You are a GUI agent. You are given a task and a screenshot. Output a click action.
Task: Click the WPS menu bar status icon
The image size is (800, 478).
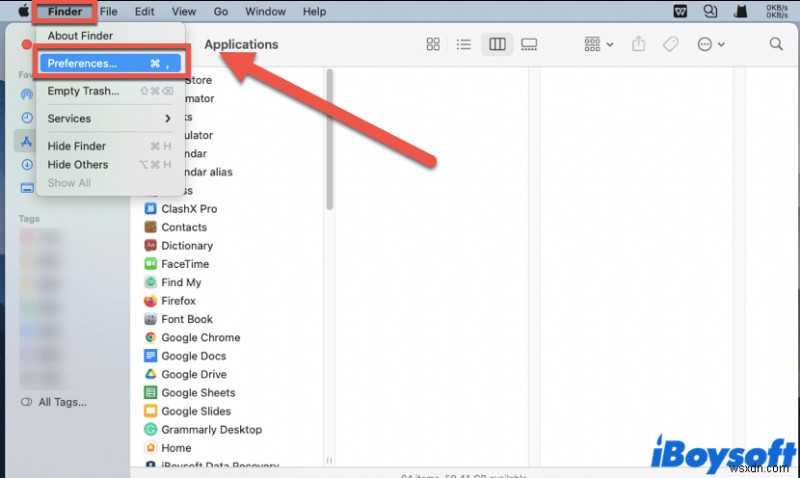(x=680, y=11)
